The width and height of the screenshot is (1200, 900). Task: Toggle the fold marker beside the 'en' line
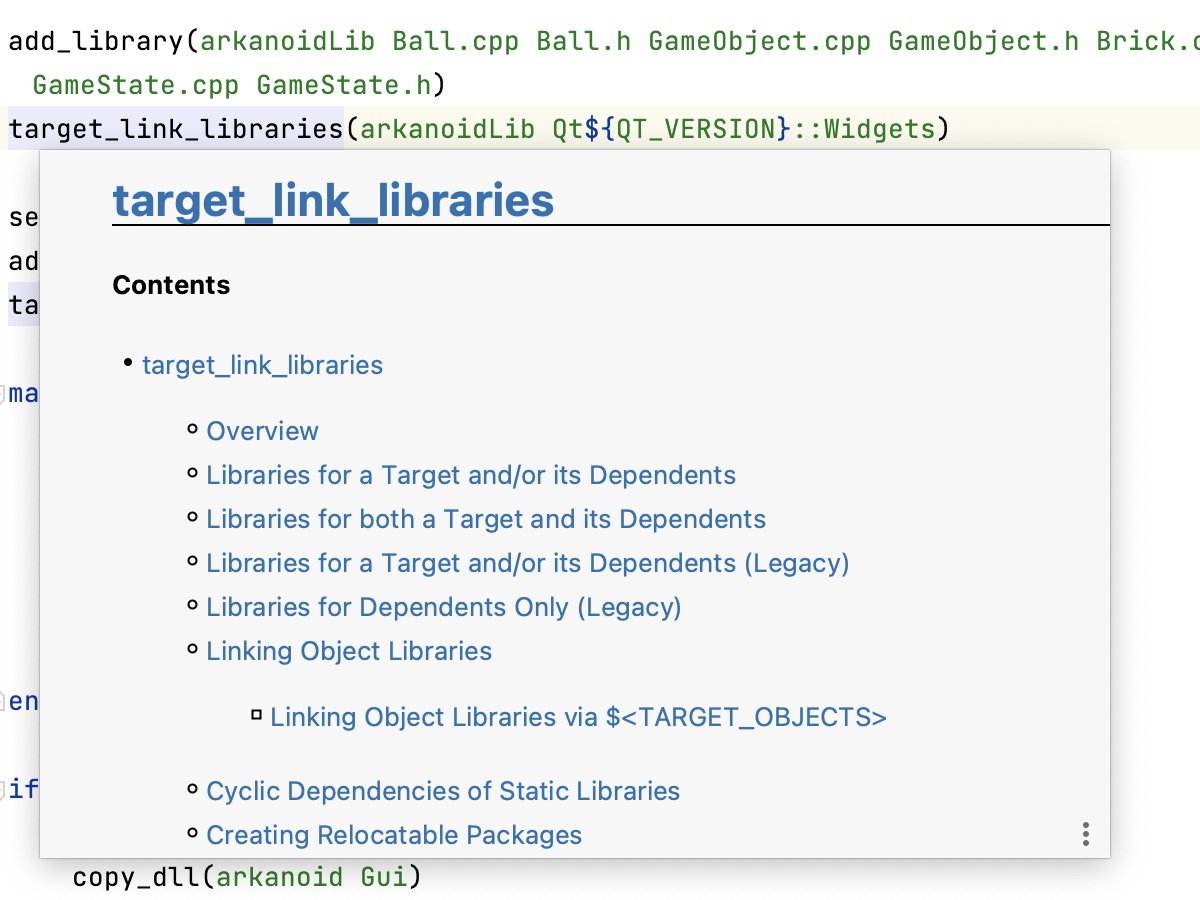(4, 701)
